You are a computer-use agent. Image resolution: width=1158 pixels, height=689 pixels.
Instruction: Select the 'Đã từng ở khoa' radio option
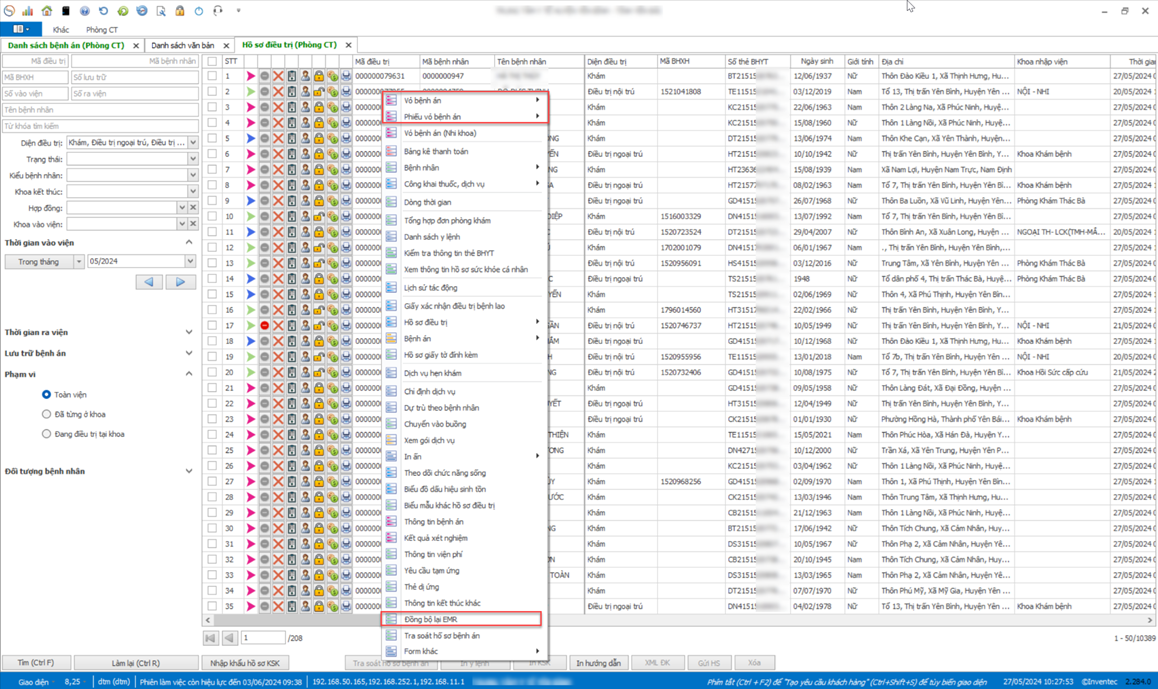pyautogui.click(x=47, y=414)
